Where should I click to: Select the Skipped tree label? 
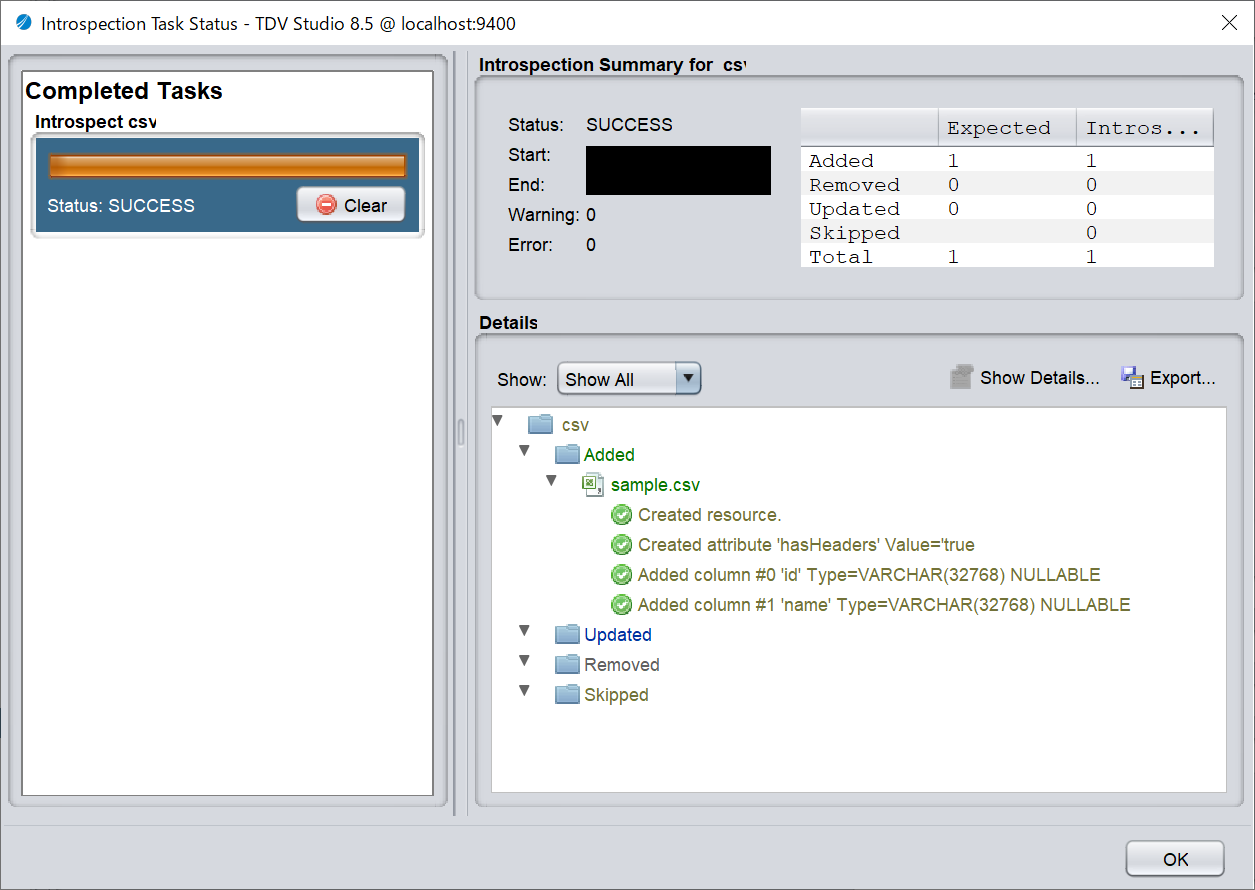pyautogui.click(x=616, y=695)
